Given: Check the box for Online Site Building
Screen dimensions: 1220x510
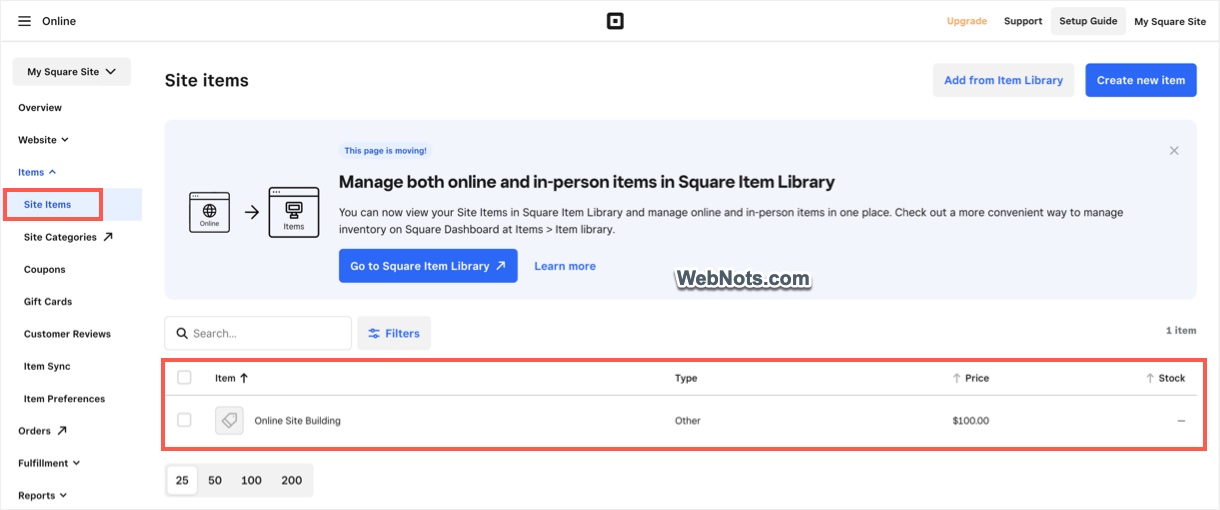Looking at the screenshot, I should pyautogui.click(x=184, y=420).
